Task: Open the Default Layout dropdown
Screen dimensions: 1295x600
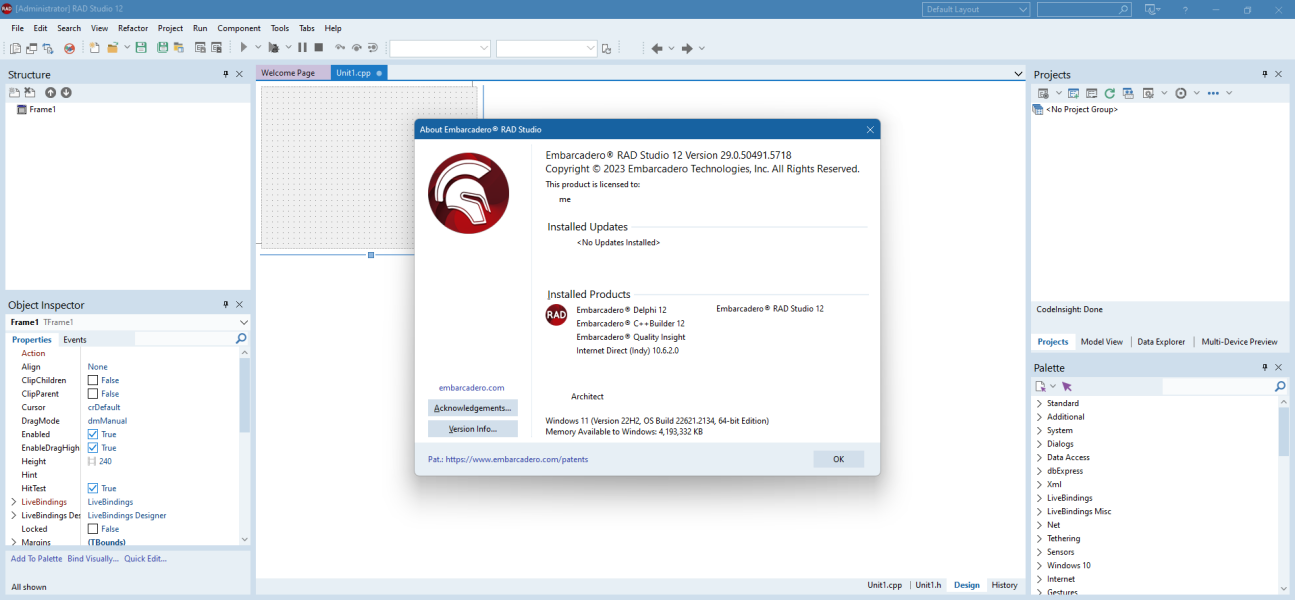Action: 976,9
